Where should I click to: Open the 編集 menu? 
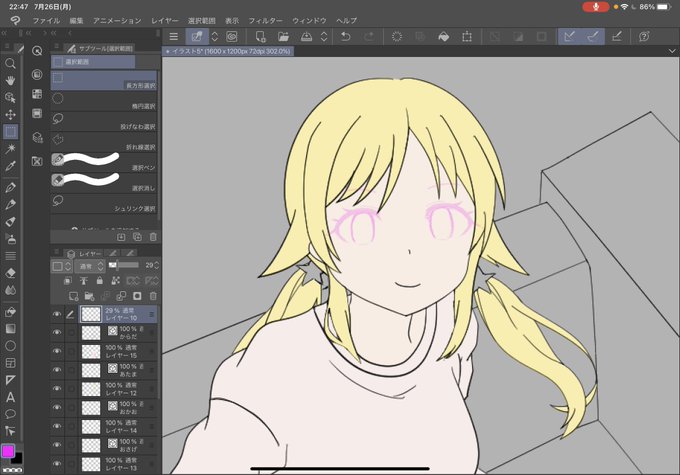pyautogui.click(x=76, y=20)
